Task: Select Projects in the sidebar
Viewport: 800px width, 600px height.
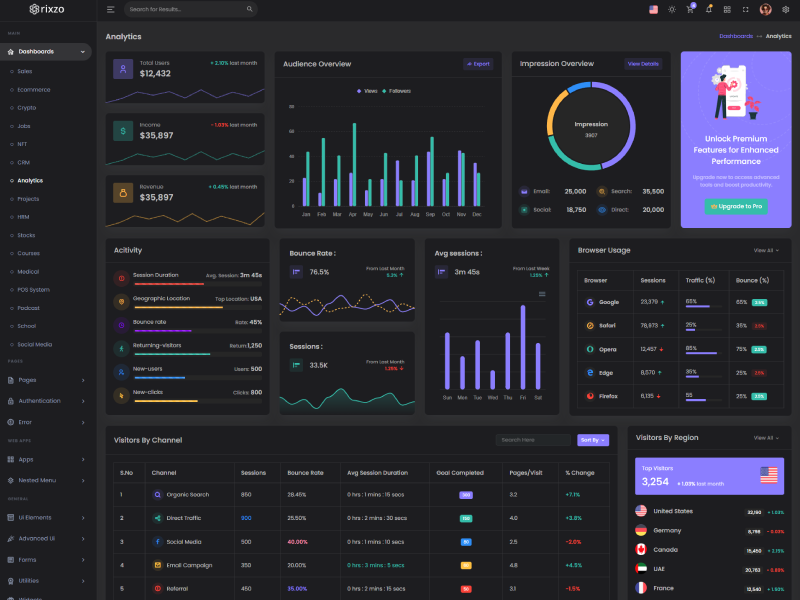Action: pos(28,199)
